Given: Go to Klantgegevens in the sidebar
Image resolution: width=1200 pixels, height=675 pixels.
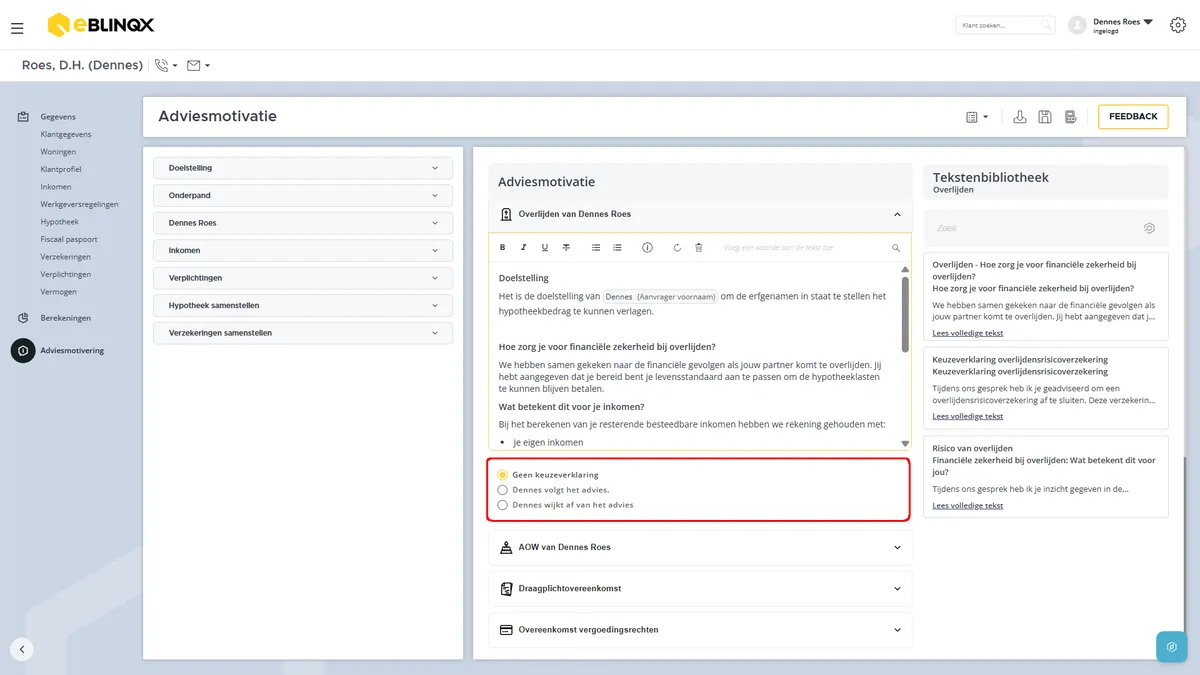Looking at the screenshot, I should 66,134.
